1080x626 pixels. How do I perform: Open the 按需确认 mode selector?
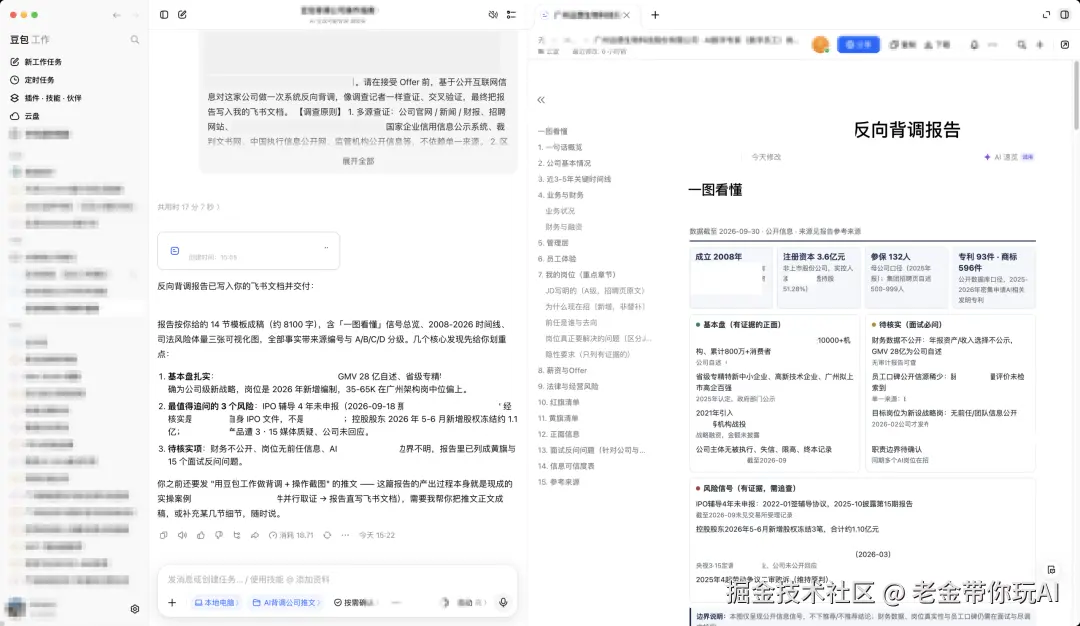tap(355, 603)
